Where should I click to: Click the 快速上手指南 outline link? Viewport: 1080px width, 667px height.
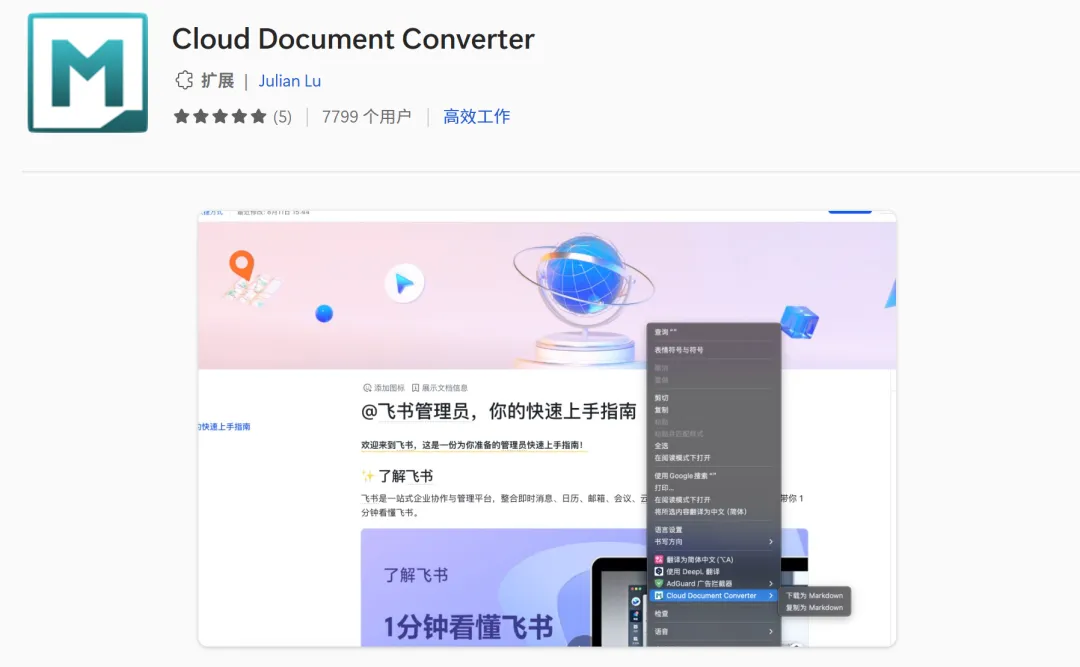pyautogui.click(x=225, y=427)
